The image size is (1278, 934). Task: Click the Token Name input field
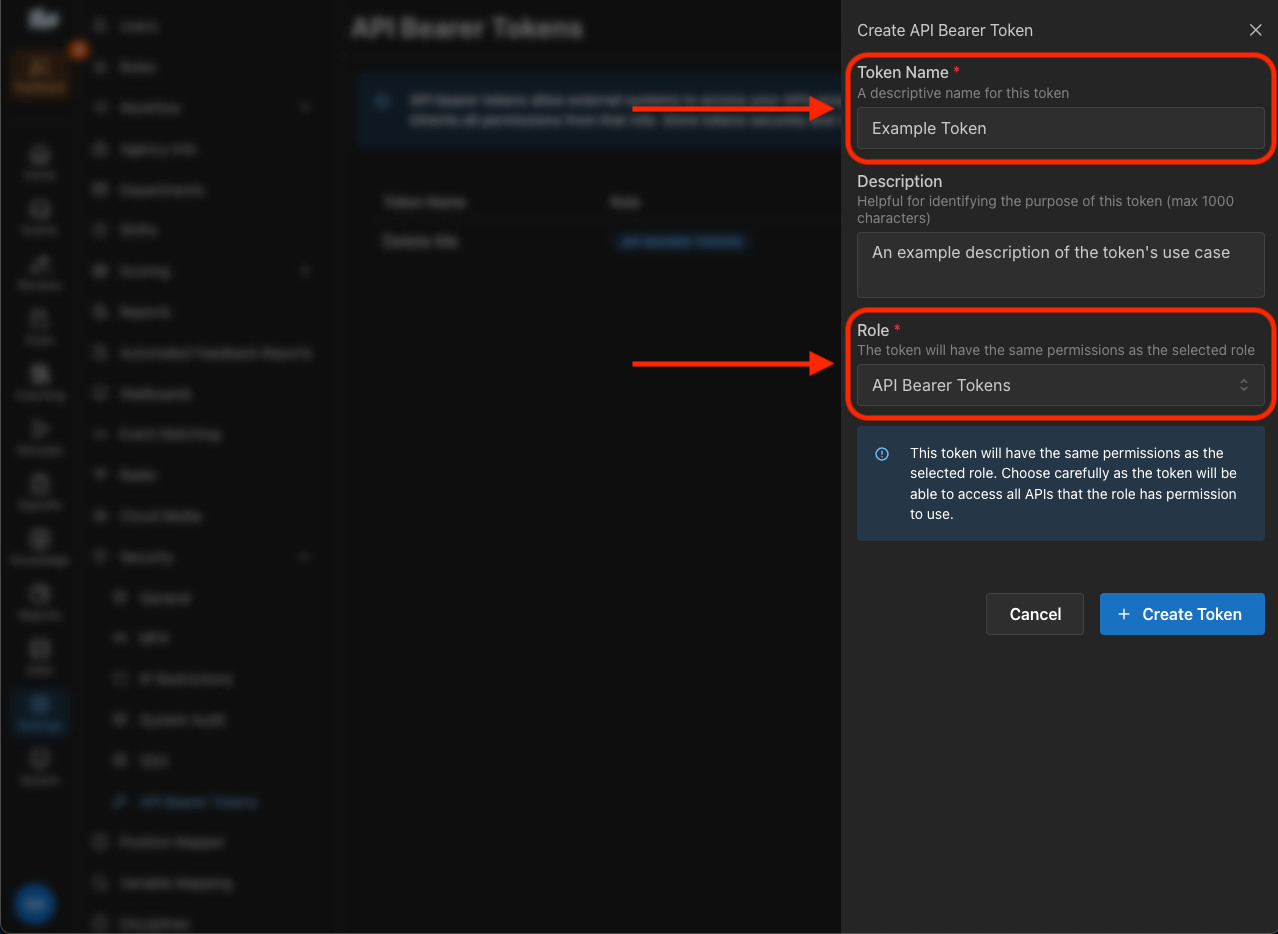click(1060, 128)
